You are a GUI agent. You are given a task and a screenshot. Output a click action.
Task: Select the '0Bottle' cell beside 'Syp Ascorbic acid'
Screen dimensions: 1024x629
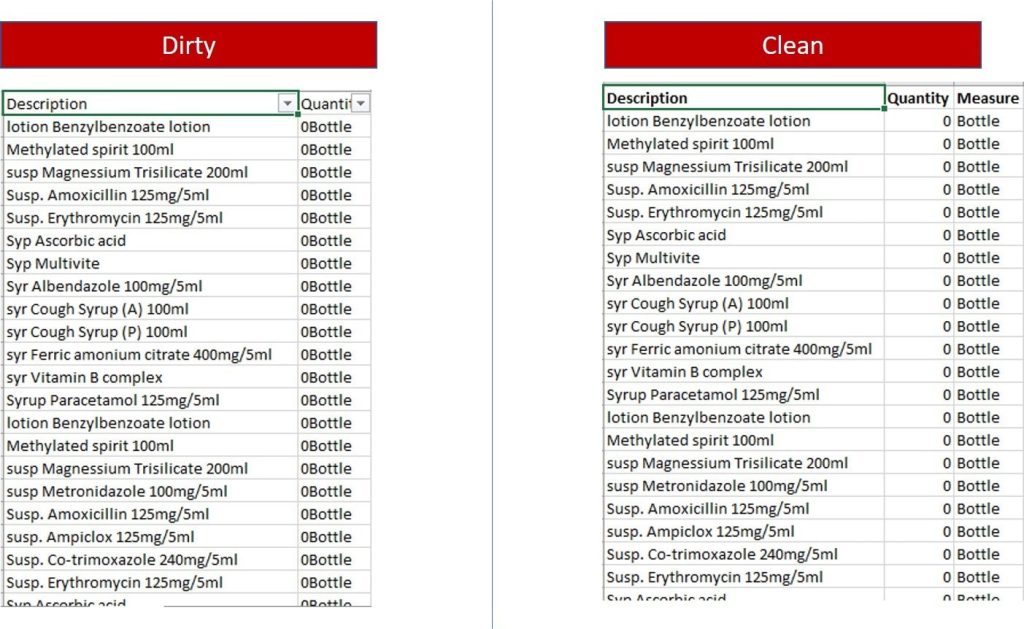(327, 240)
